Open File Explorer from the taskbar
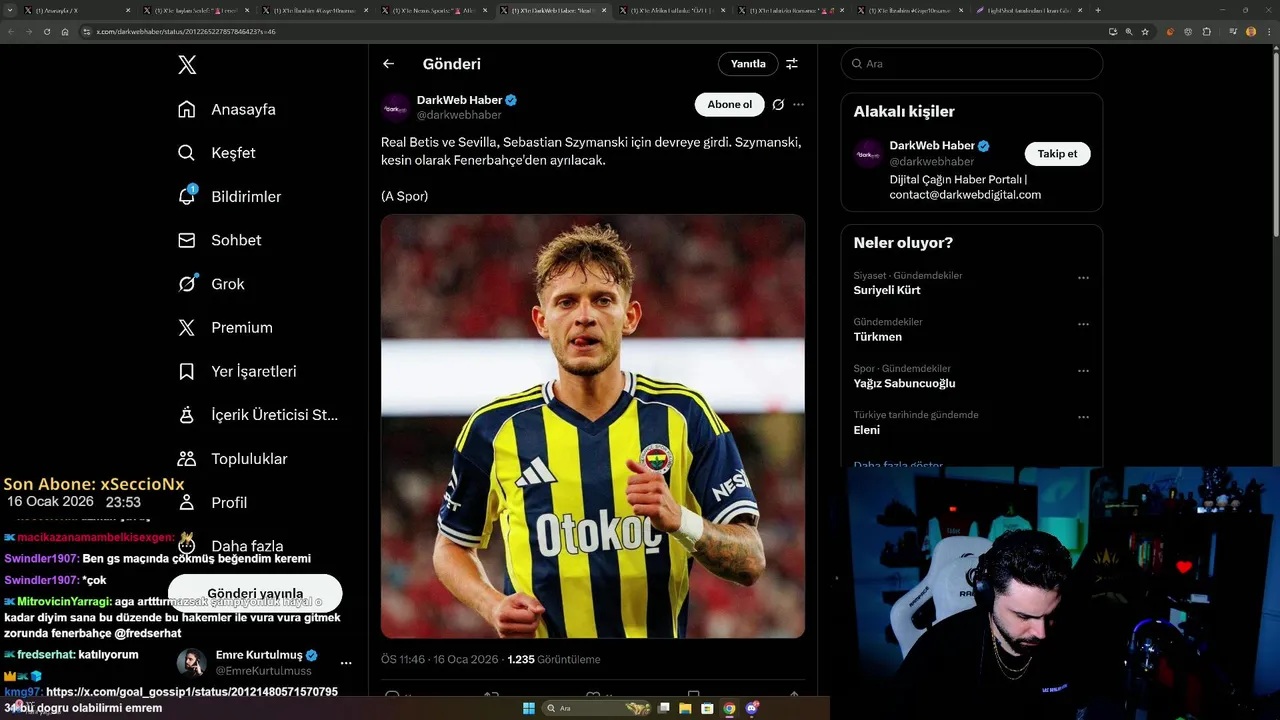The height and width of the screenshot is (720, 1280). click(x=685, y=708)
